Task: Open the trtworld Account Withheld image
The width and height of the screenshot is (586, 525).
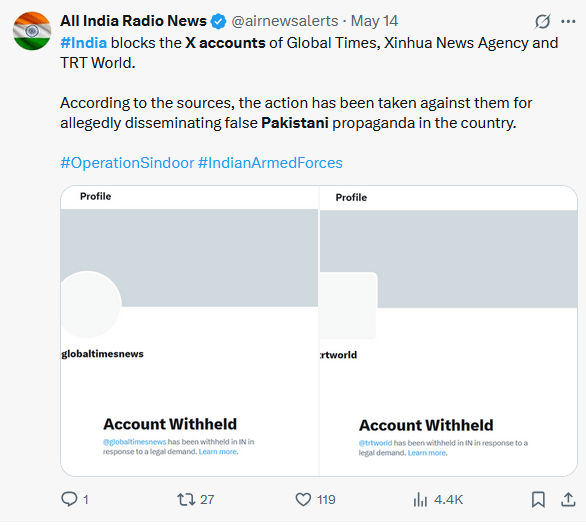Action: (x=448, y=331)
